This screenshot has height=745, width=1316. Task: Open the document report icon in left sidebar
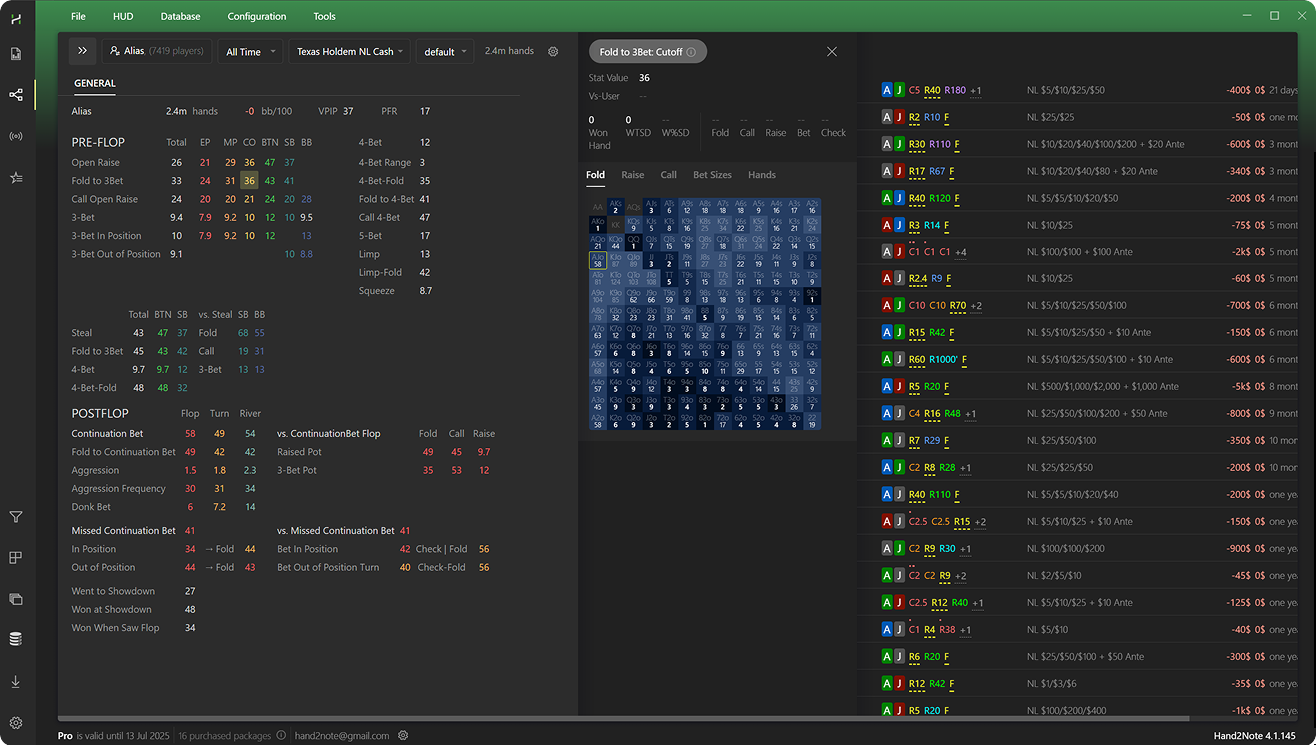(16, 53)
